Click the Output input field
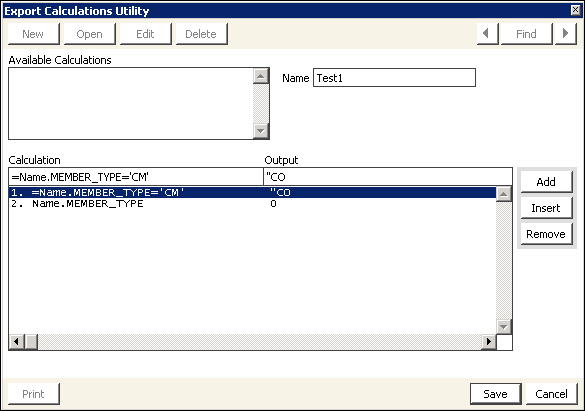Screen dimensions: 585x411 388,177
